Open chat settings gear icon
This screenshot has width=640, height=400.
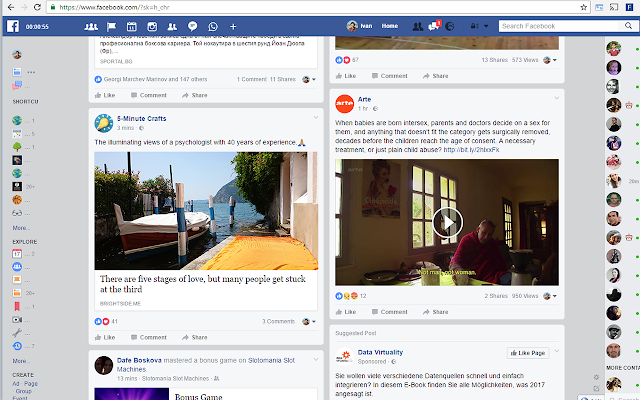(596, 377)
